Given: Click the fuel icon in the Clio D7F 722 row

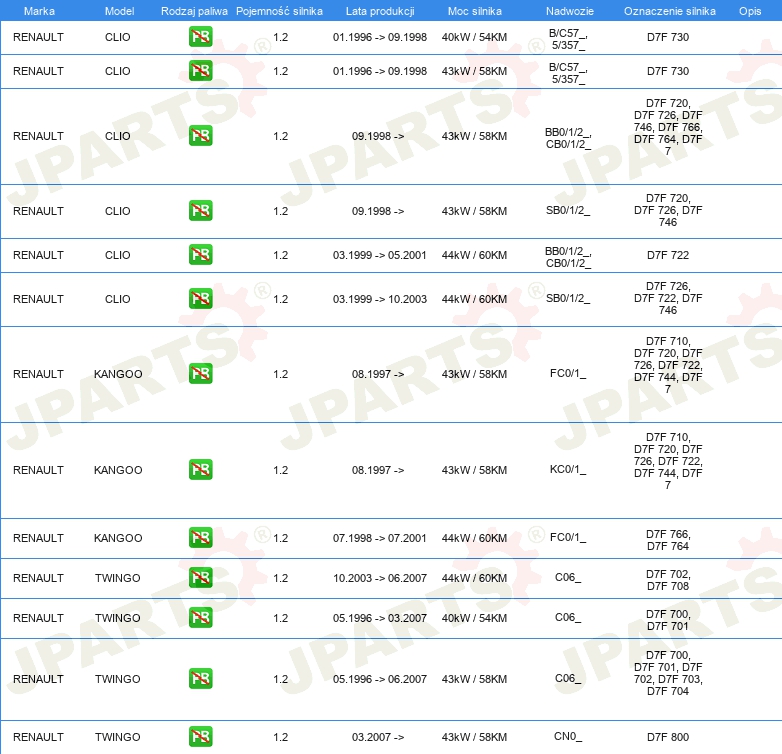Looking at the screenshot, I should (200, 254).
